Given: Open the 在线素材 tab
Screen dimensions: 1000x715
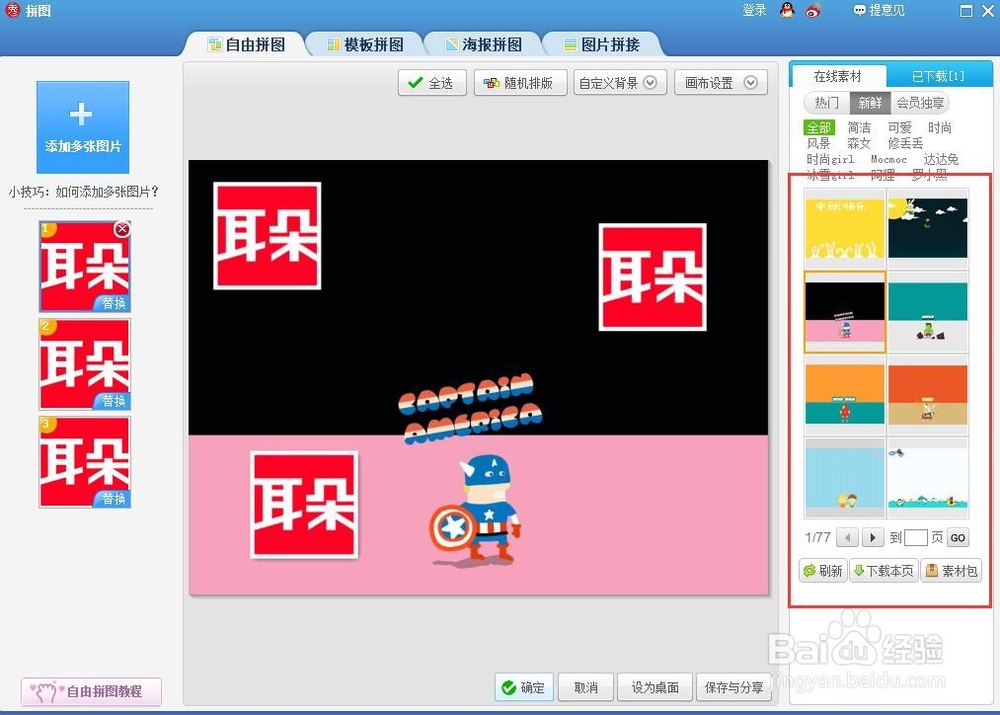Looking at the screenshot, I should tap(837, 77).
